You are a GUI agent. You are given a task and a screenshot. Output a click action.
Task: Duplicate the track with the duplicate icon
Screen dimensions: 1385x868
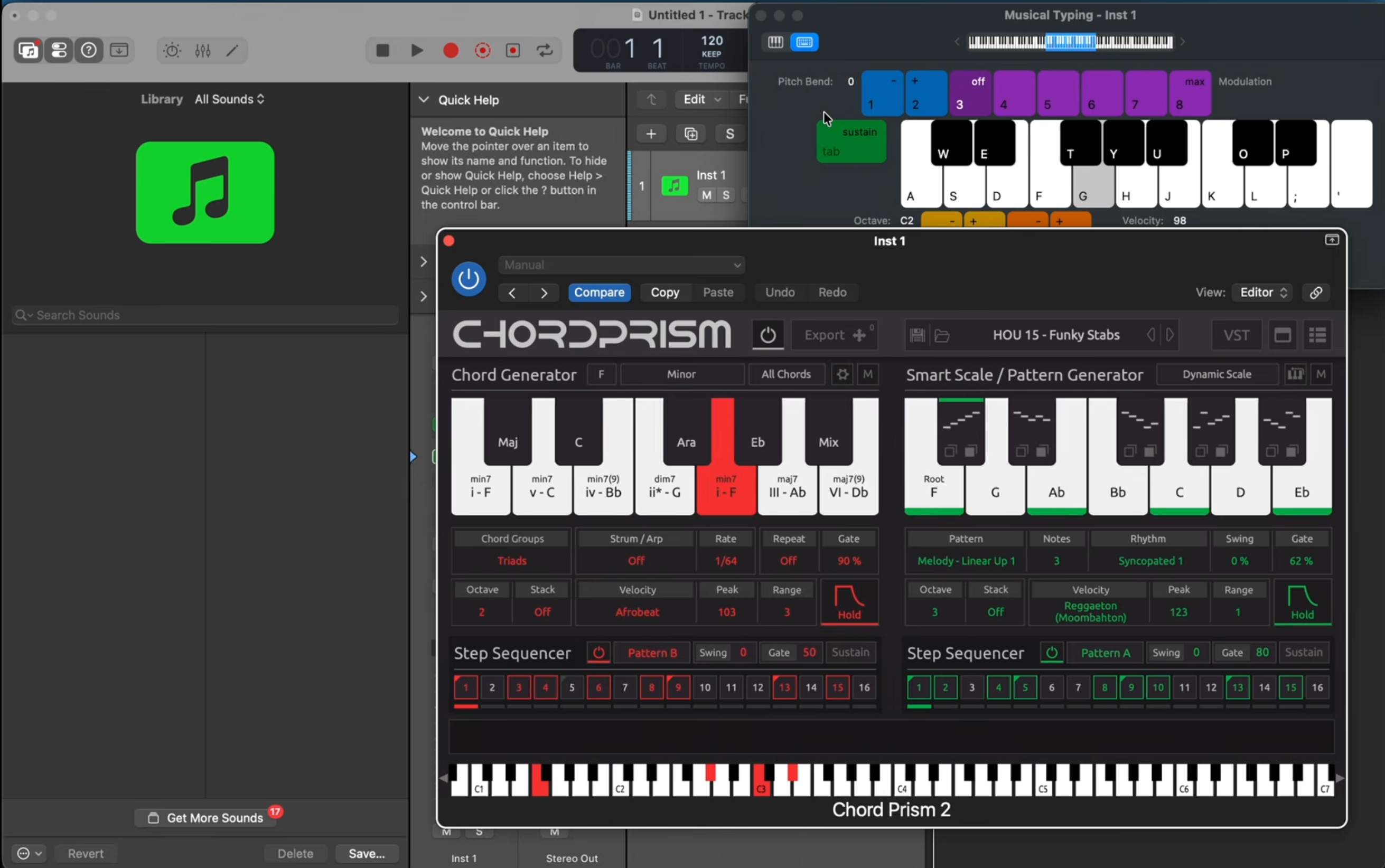coord(691,134)
